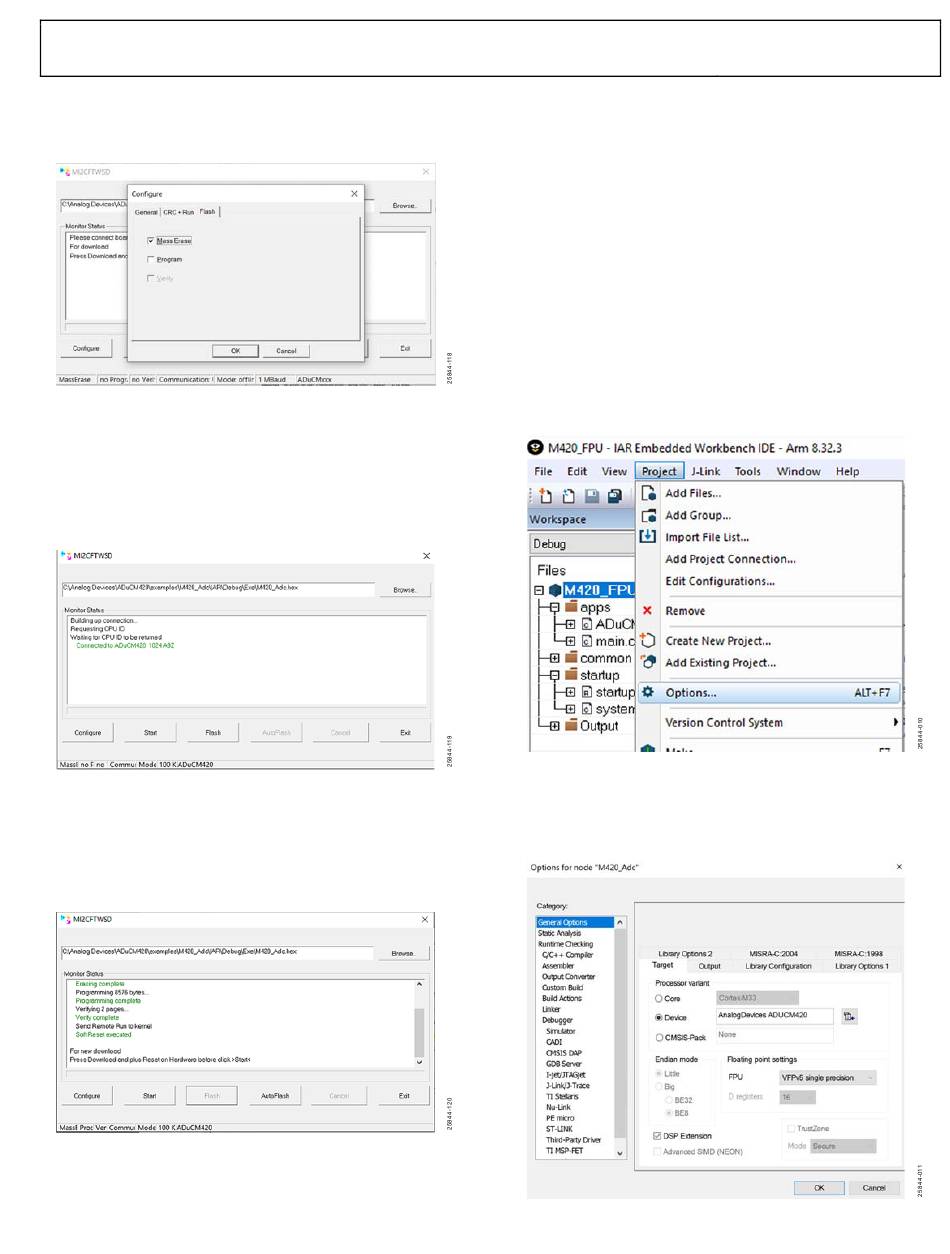Click the apps folder icon in Files tree
The image size is (950, 1254).
click(x=570, y=607)
